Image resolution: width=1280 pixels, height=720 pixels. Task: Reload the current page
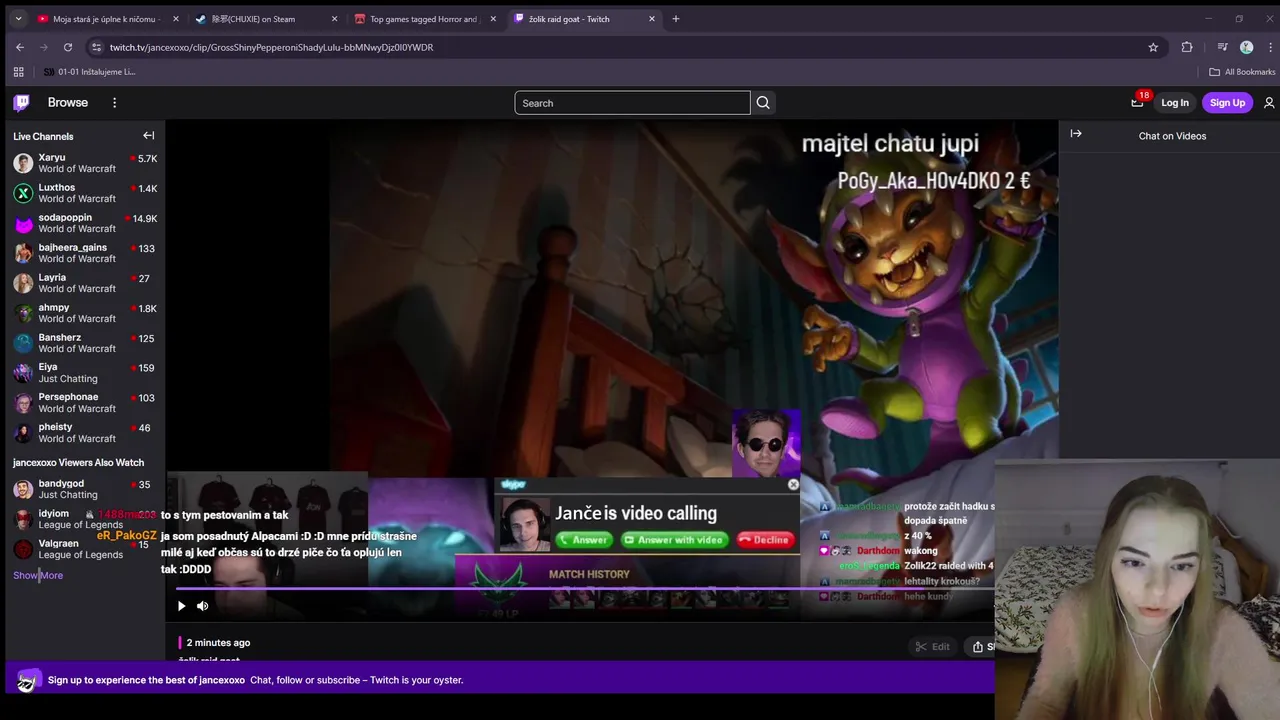pyautogui.click(x=68, y=47)
